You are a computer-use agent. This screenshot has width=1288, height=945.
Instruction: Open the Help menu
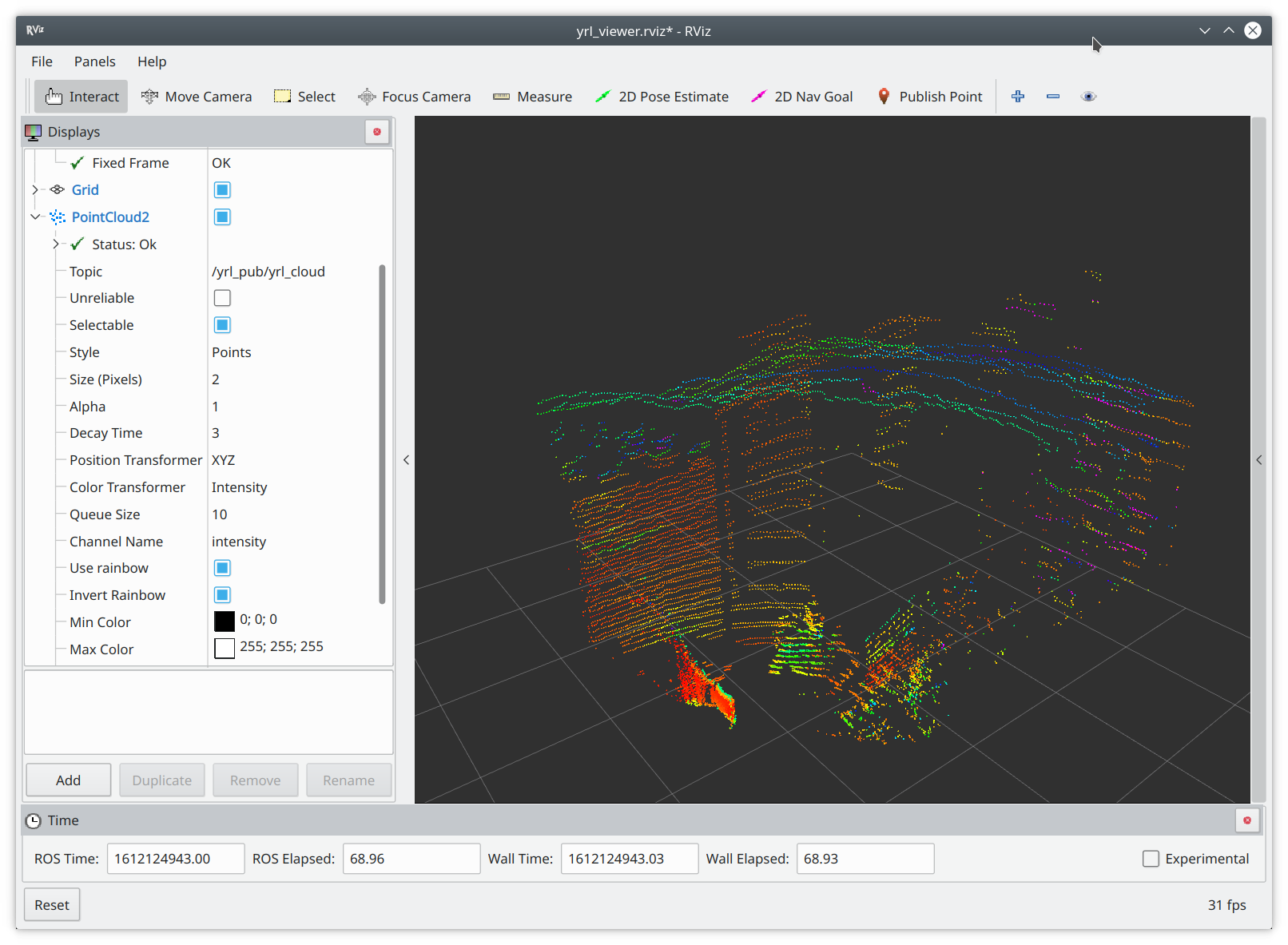(x=152, y=62)
